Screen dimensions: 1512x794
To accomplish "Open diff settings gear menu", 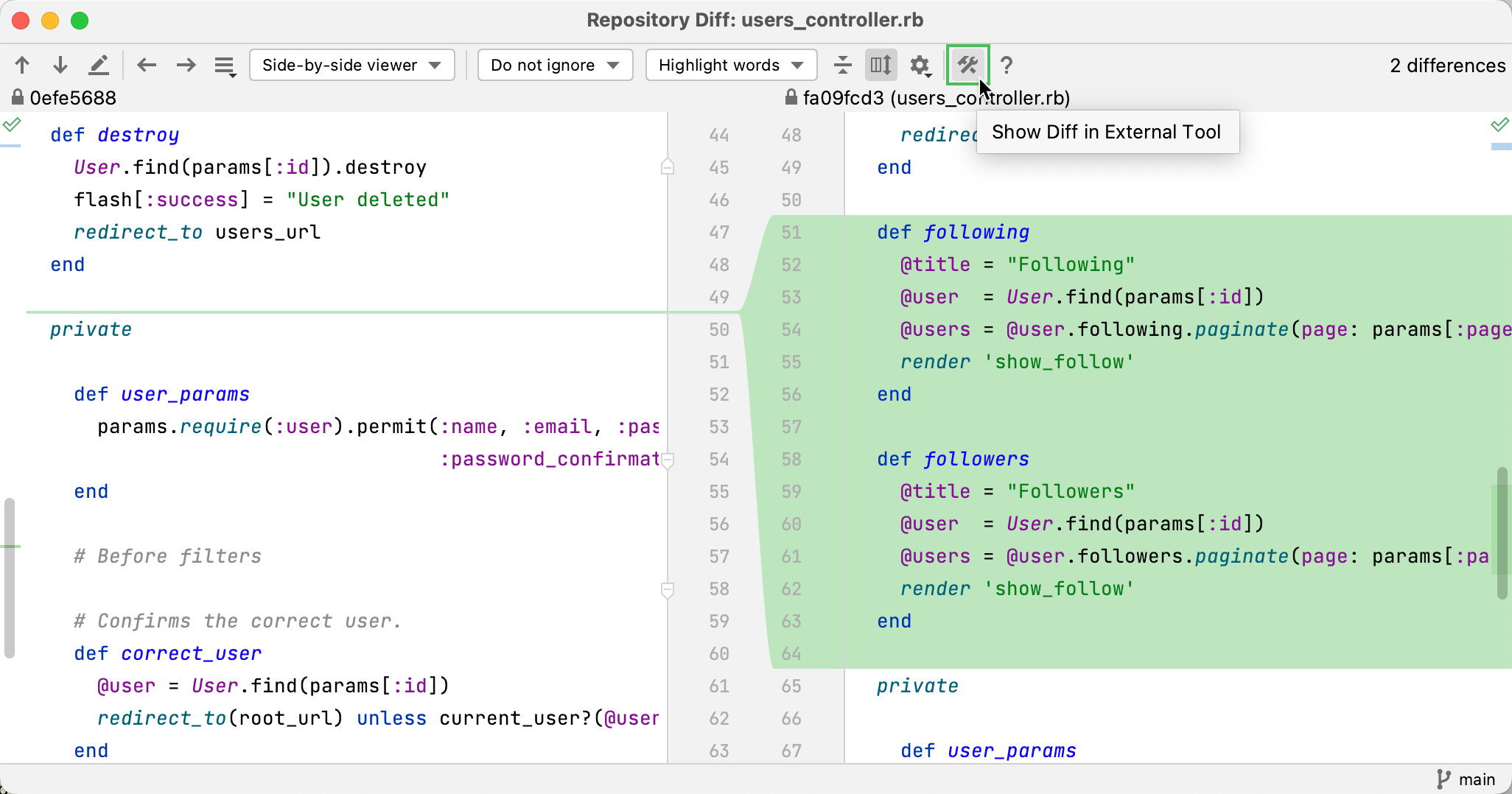I will click(x=920, y=66).
